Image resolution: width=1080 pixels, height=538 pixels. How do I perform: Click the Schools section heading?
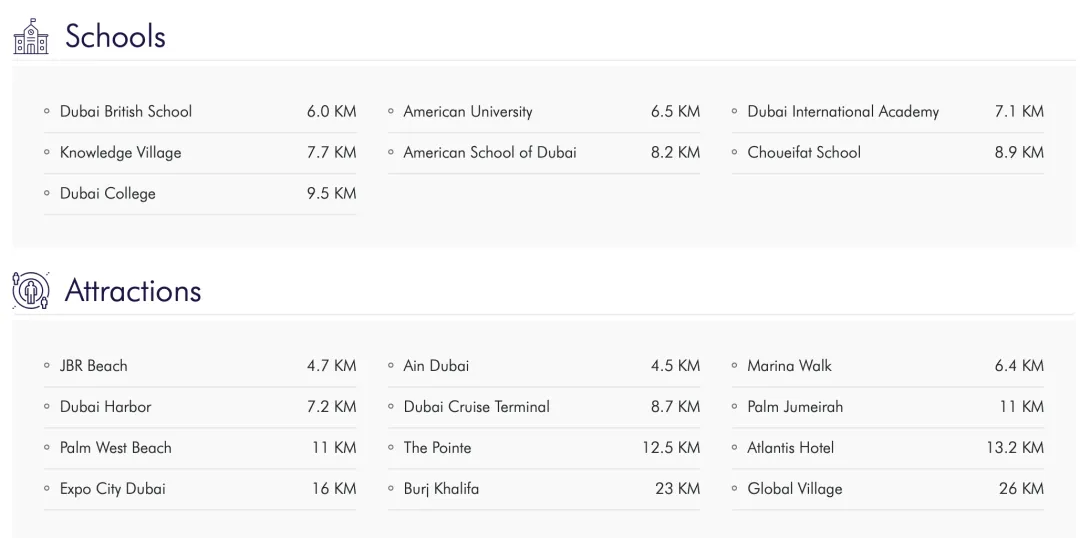(x=115, y=37)
